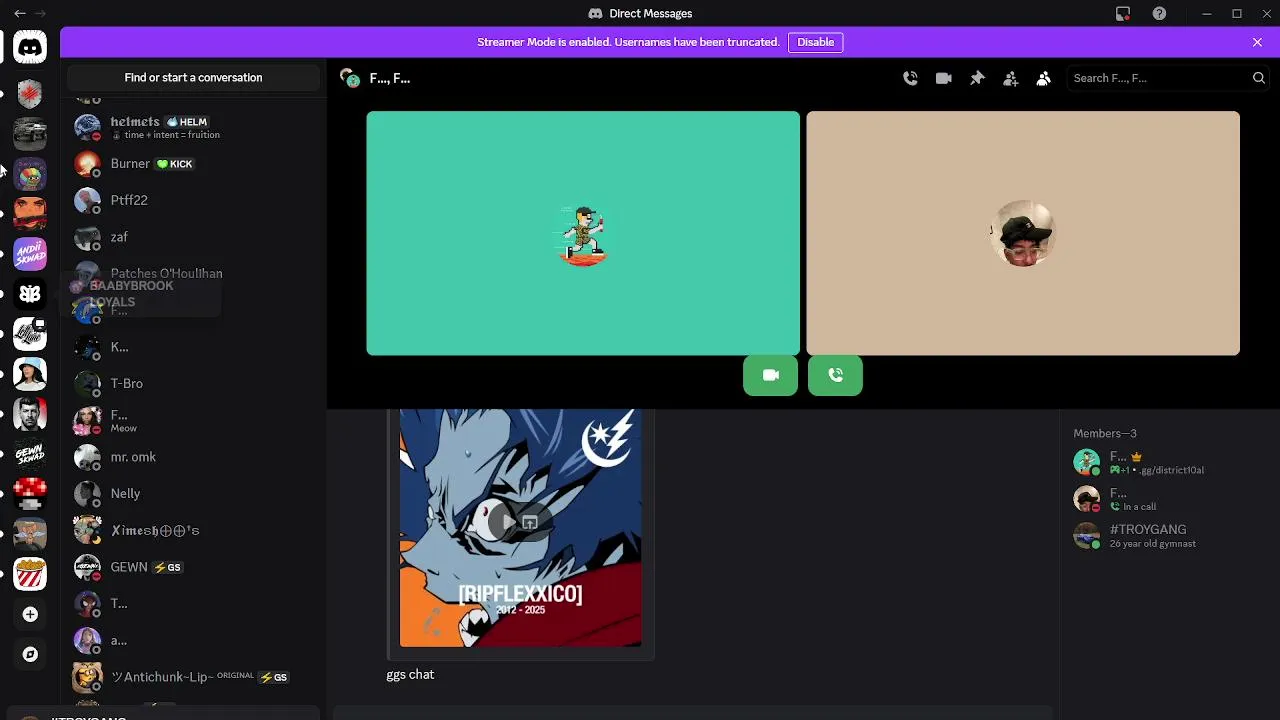Click the F..., F... conversation title
Viewport: 1280px width, 720px height.
[x=390, y=78]
